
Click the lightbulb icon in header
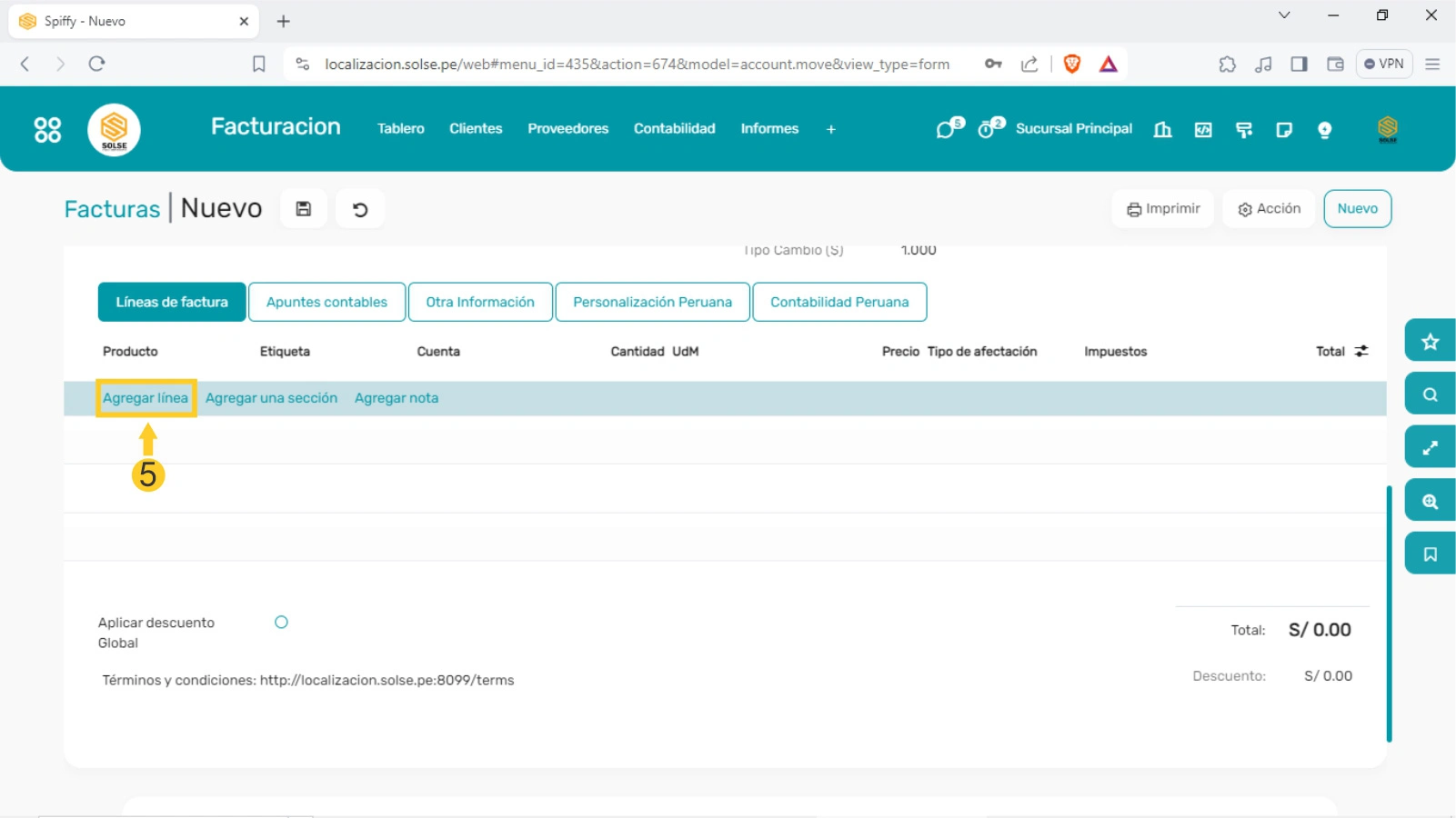[x=1324, y=130]
